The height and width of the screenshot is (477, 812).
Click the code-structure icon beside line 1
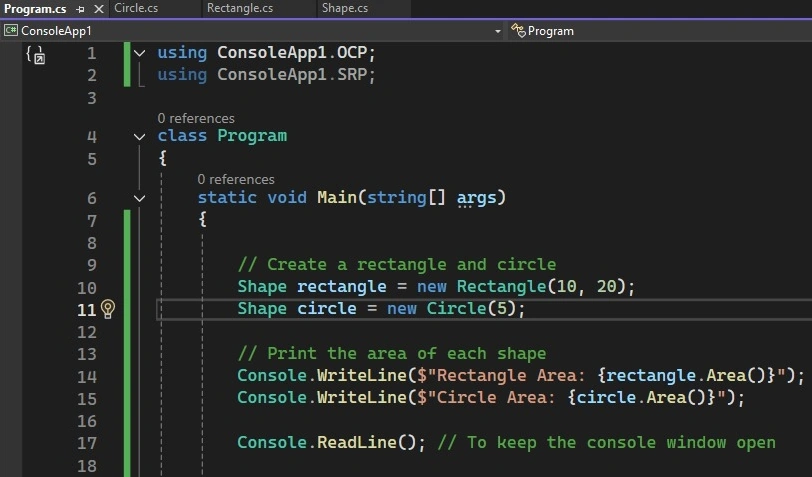click(x=35, y=55)
